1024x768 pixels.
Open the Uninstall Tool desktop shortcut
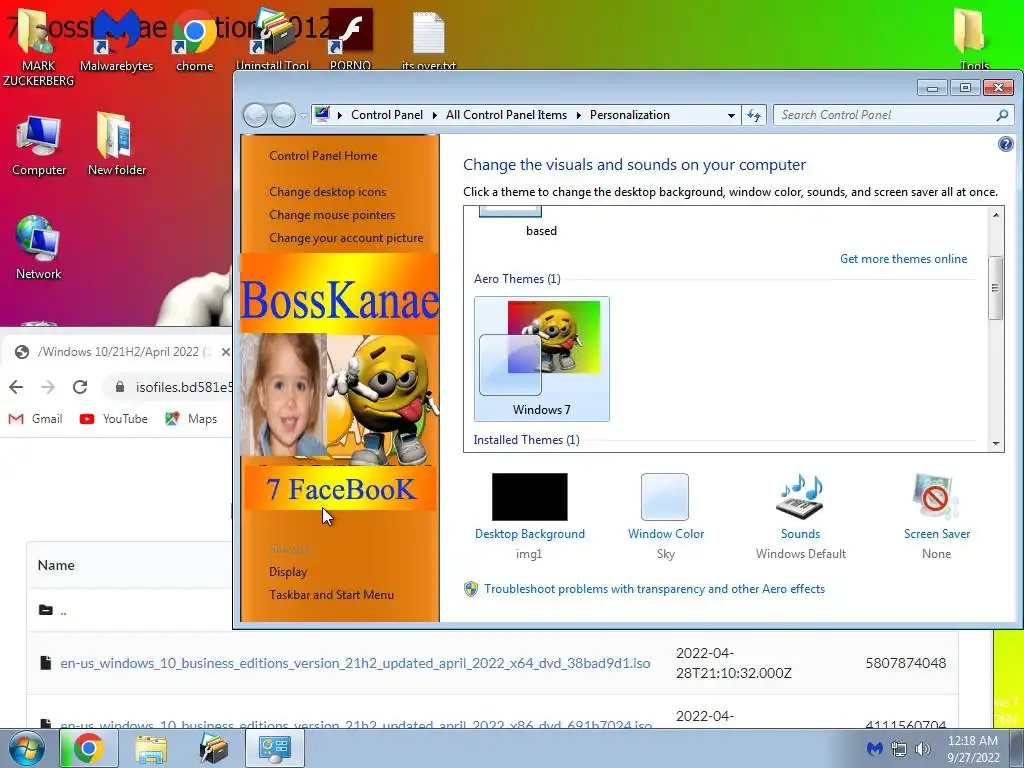click(x=272, y=39)
